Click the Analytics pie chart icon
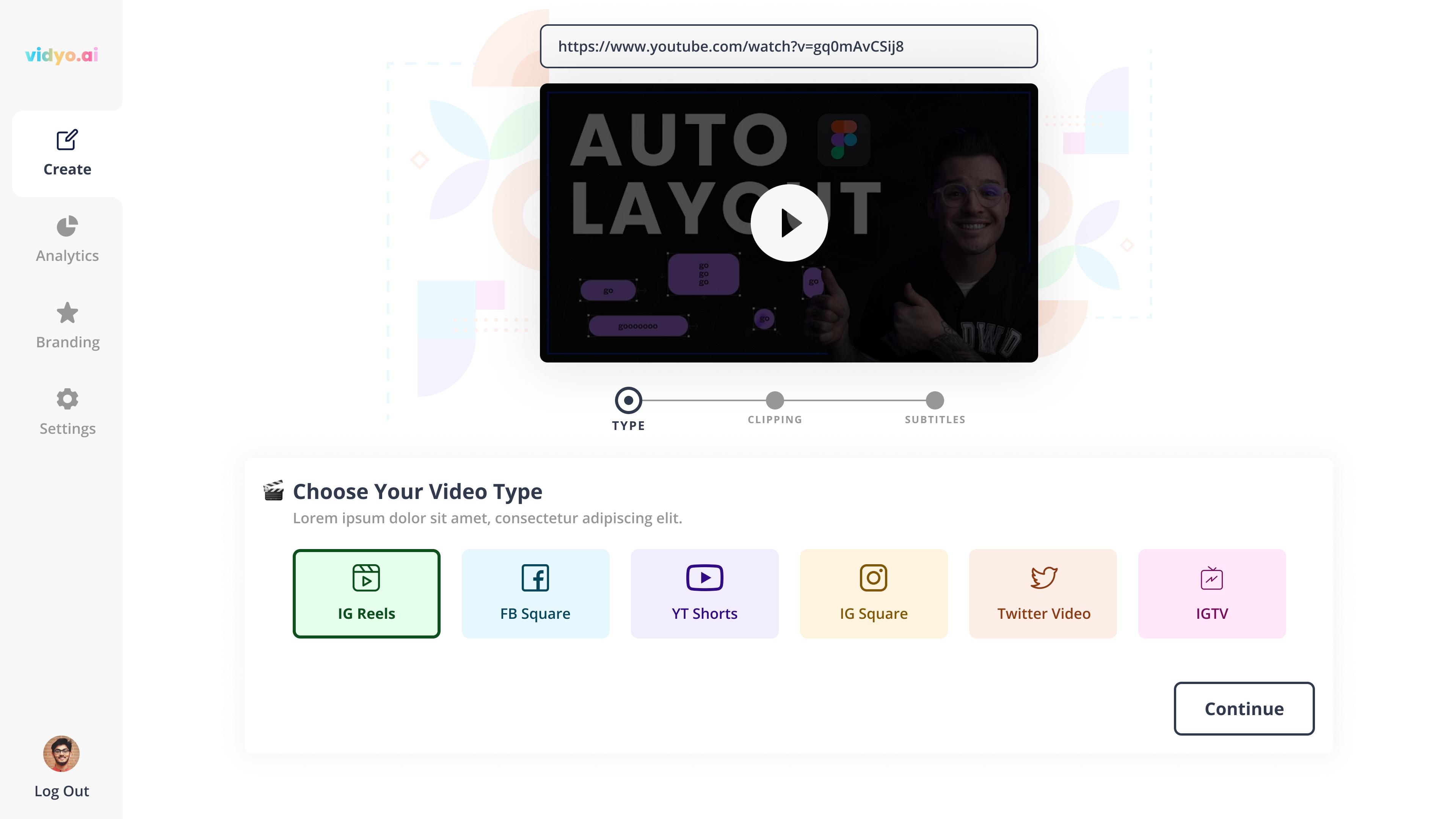Viewport: 1456px width, 819px height. tap(67, 226)
